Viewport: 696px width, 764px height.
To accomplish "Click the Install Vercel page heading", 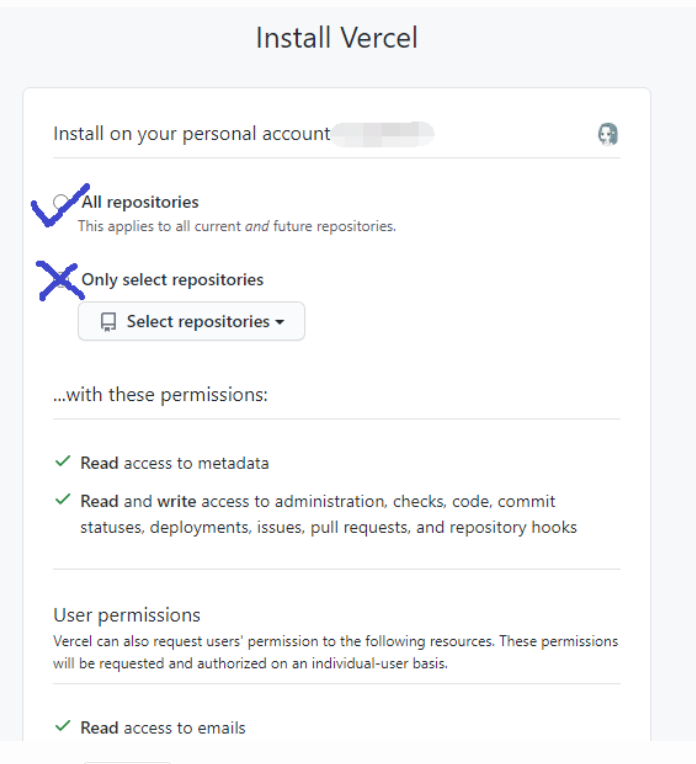I will click(x=336, y=38).
